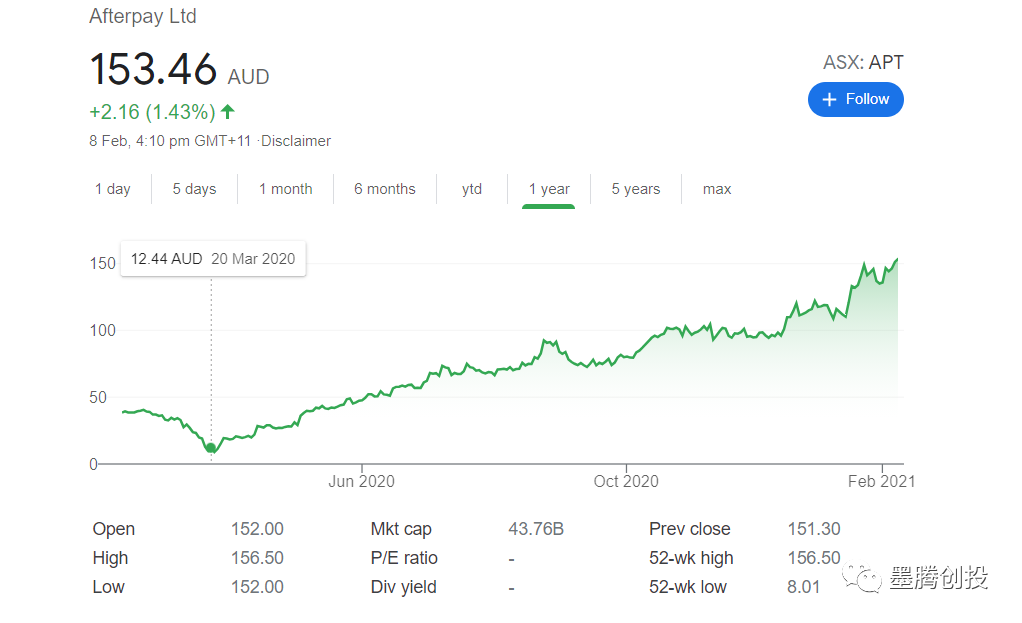Select the 1 day range tab
This screenshot has height=623, width=1022.
click(x=113, y=189)
